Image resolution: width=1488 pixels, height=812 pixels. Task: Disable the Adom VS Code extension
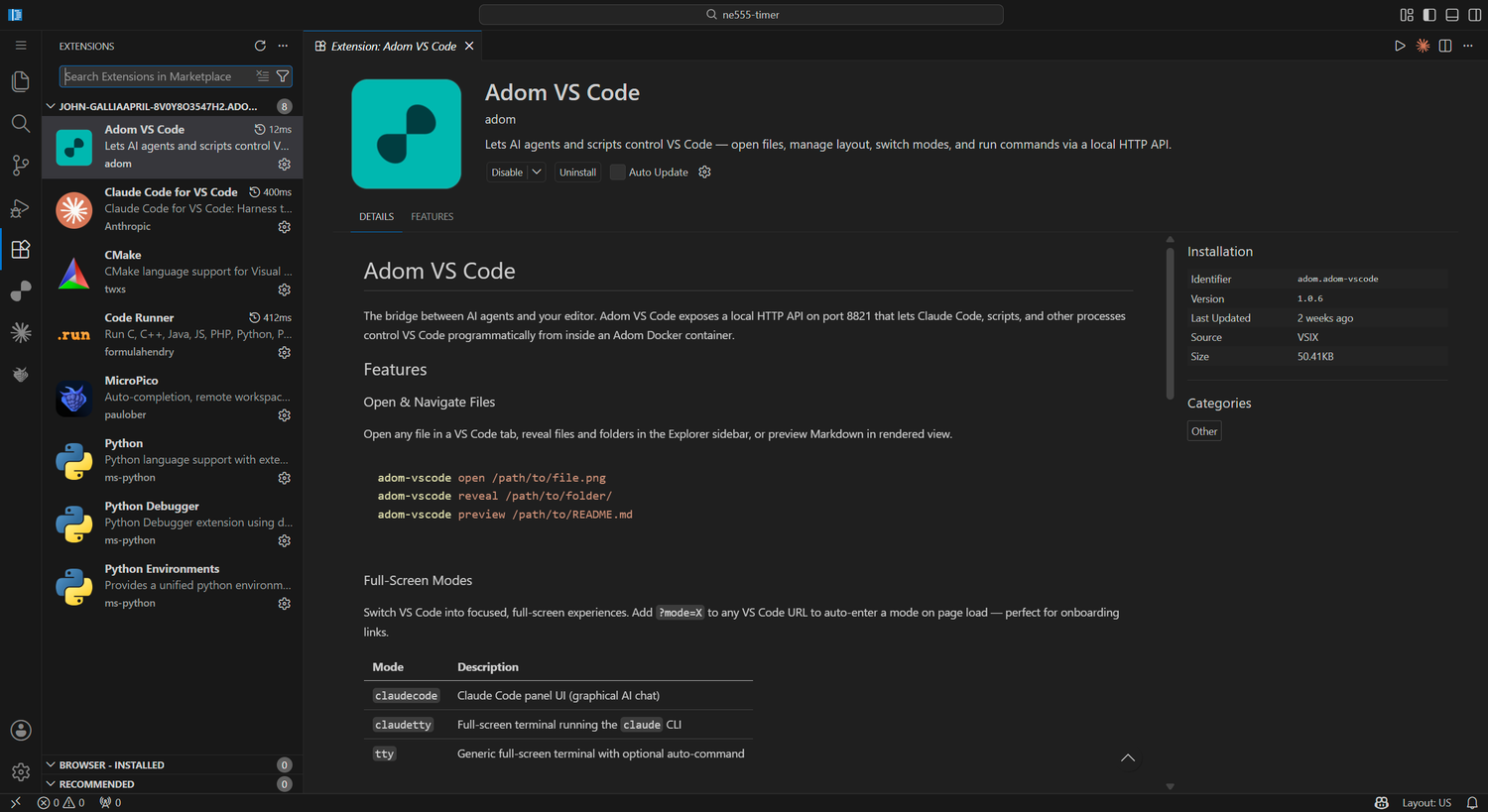(x=507, y=173)
